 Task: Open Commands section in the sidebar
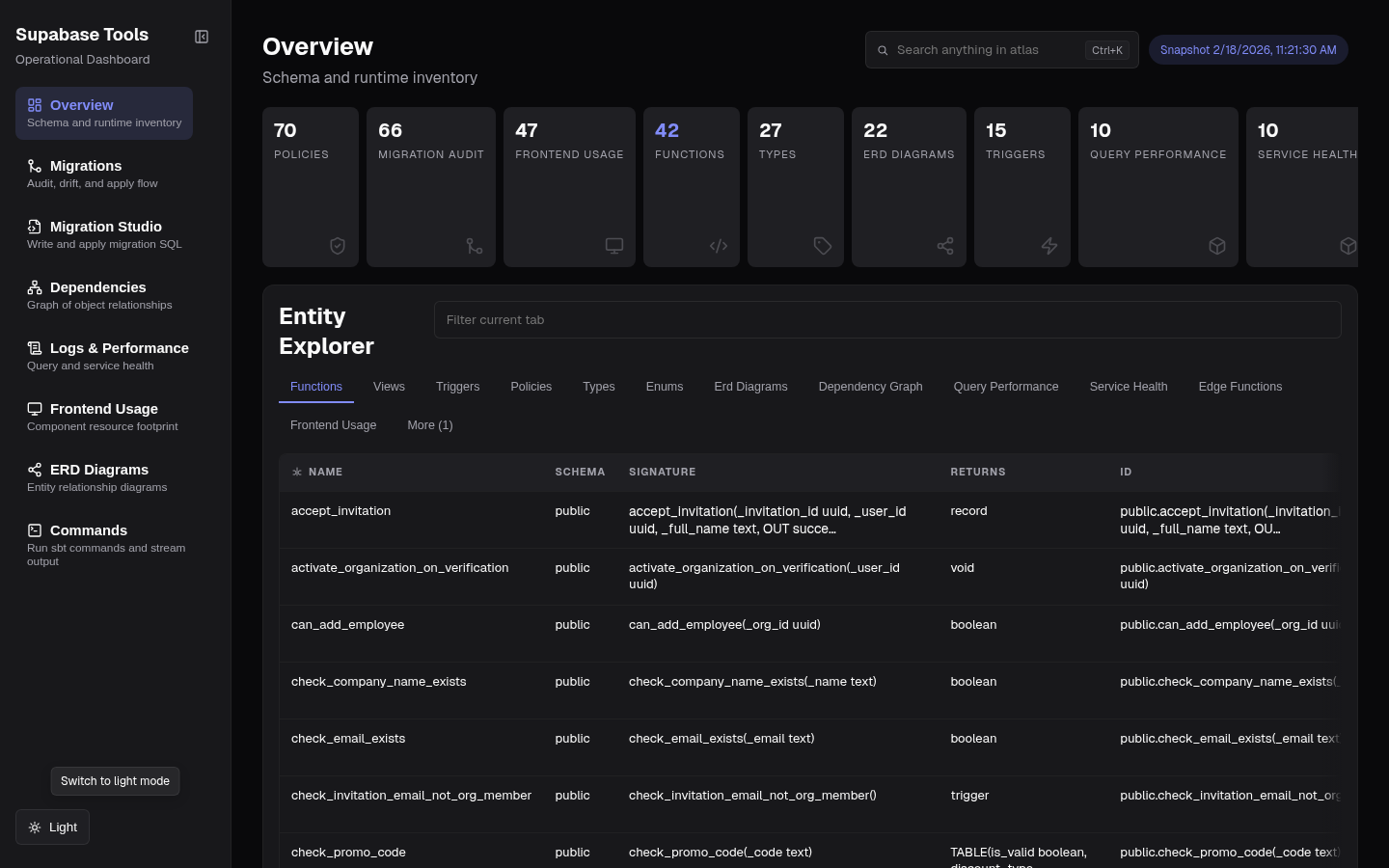pyautogui.click(x=89, y=530)
